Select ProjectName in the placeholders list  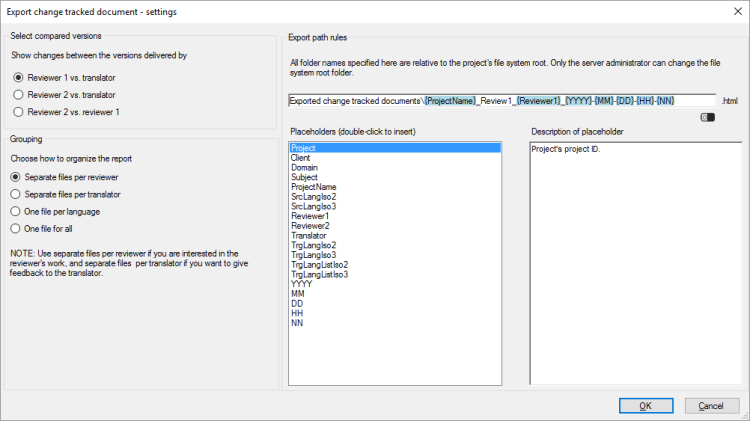coord(313,187)
